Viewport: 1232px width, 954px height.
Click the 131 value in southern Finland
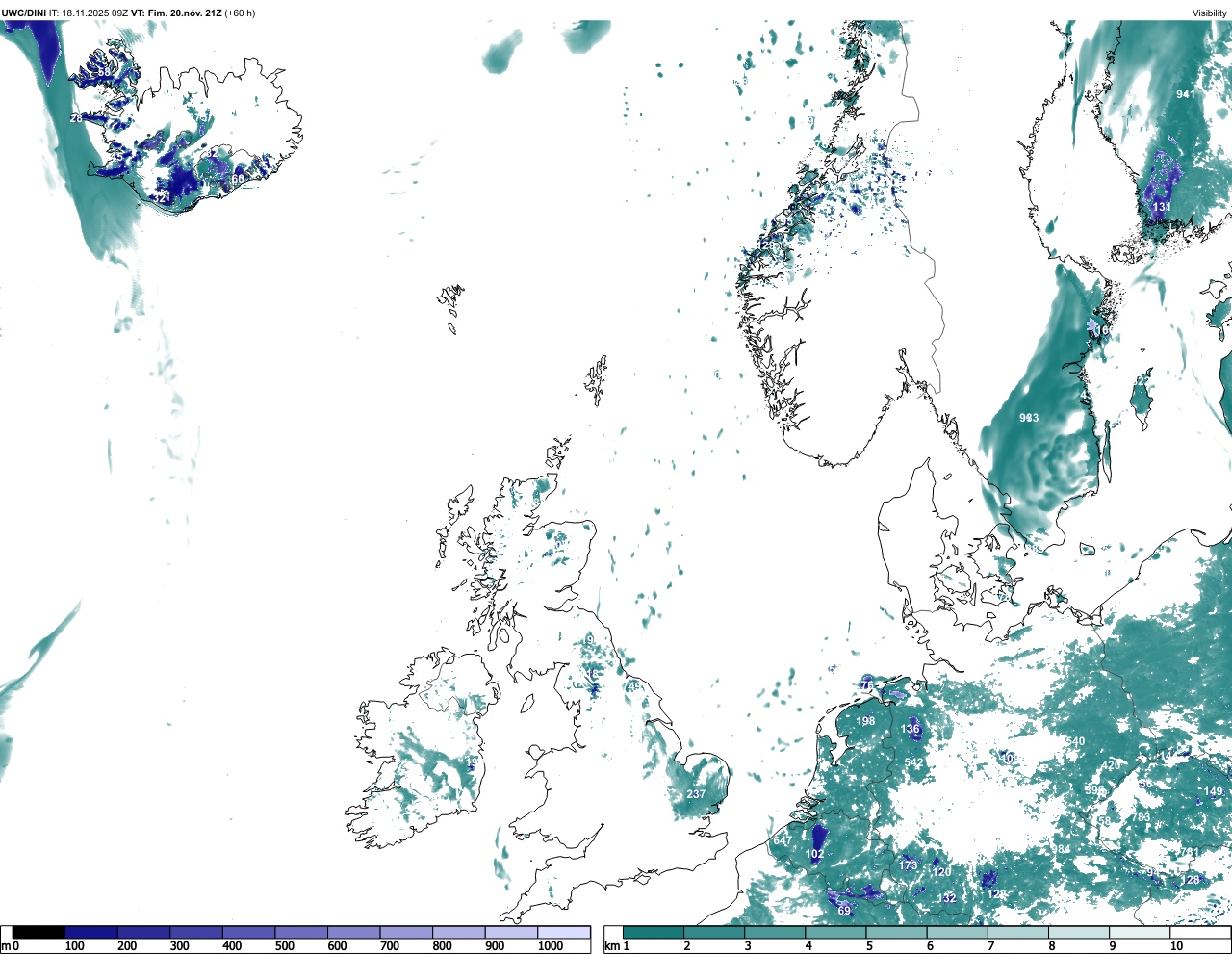(1162, 207)
